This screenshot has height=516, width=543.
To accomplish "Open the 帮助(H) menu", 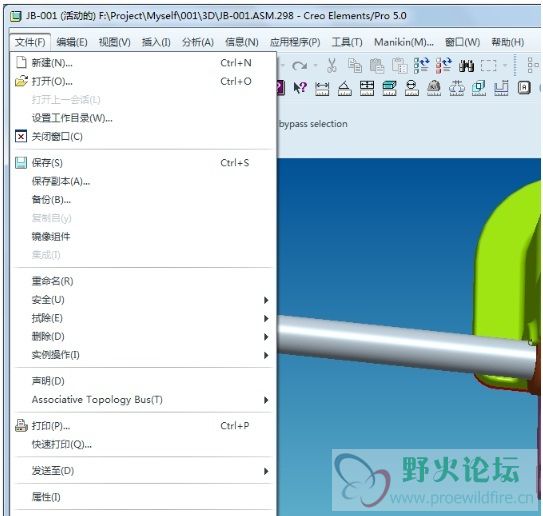I will [x=508, y=42].
